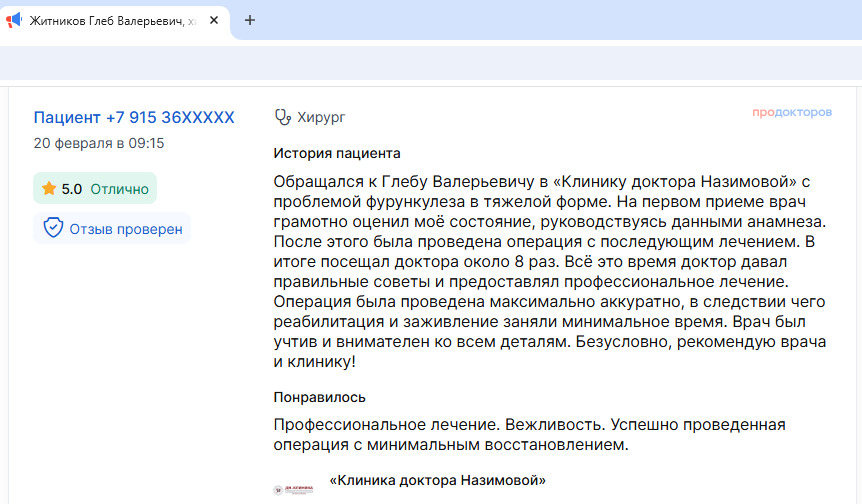Open the Пациент +7 915 36XXXXX link
Viewport: 862px width, 504px height.
click(134, 117)
